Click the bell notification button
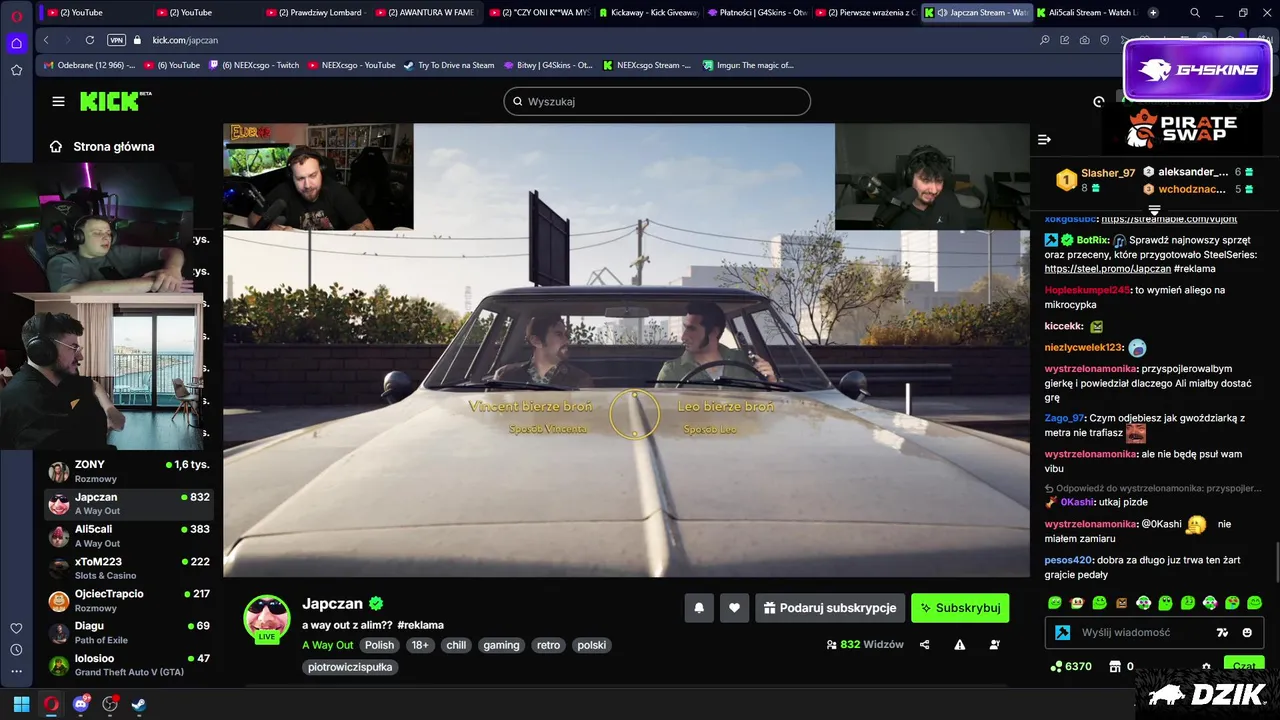This screenshot has height=720, width=1280. (699, 607)
